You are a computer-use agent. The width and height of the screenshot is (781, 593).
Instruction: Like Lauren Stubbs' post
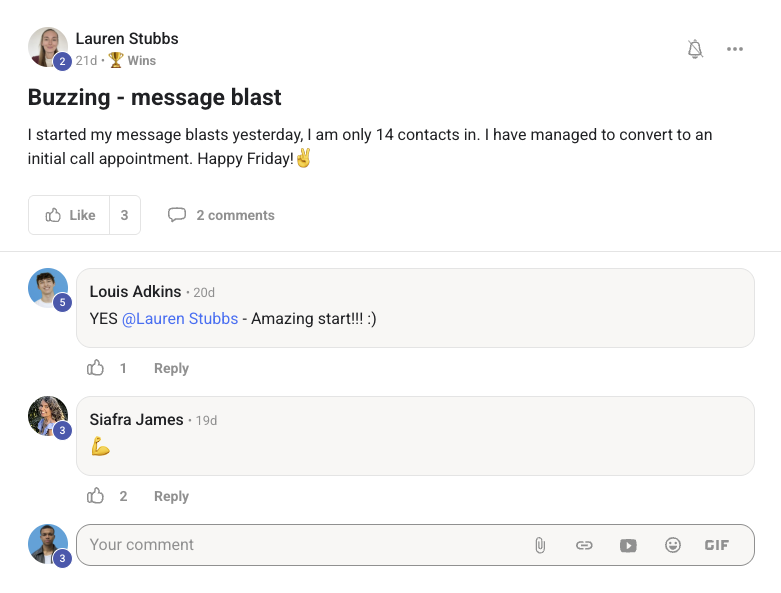click(69, 215)
